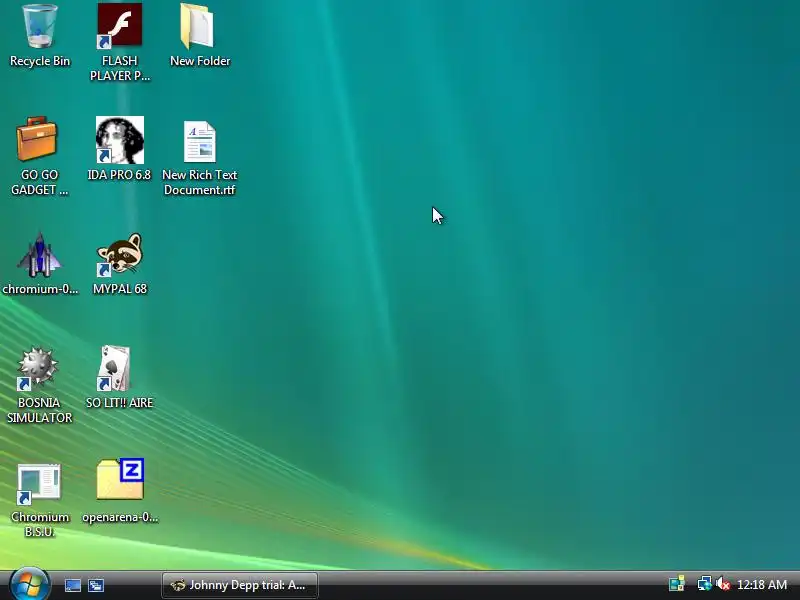The image size is (800, 600).
Task: Click the "BOSNIA SIMULATOR" label text
Action: [39, 410]
